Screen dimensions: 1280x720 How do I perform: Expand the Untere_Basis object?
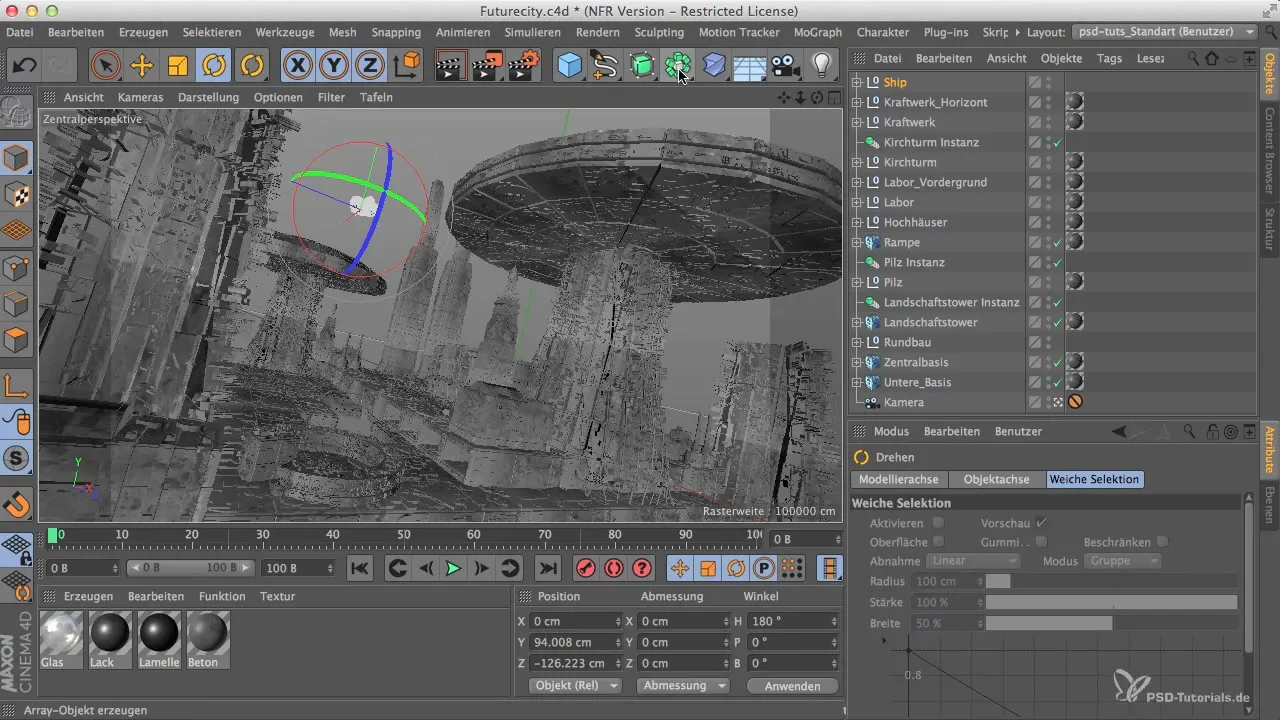pyautogui.click(x=857, y=382)
